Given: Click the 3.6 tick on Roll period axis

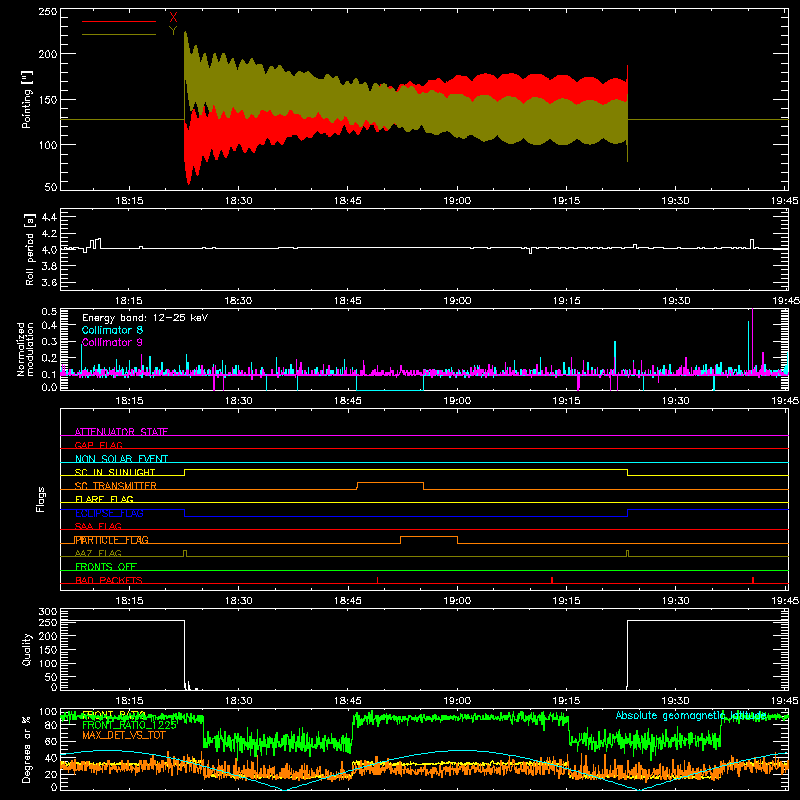Looking at the screenshot, I should pos(49,283).
